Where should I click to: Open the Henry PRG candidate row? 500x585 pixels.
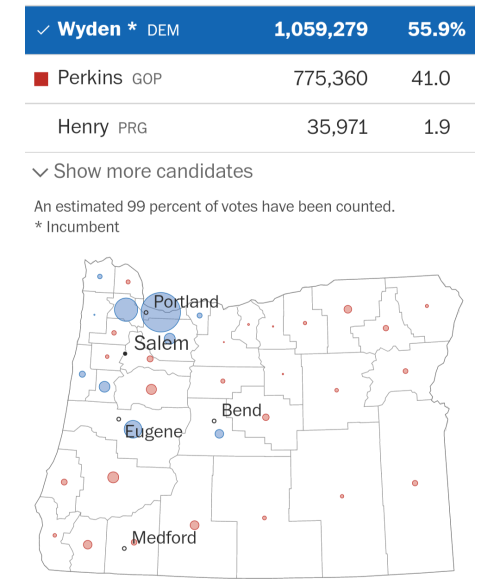coord(250,128)
